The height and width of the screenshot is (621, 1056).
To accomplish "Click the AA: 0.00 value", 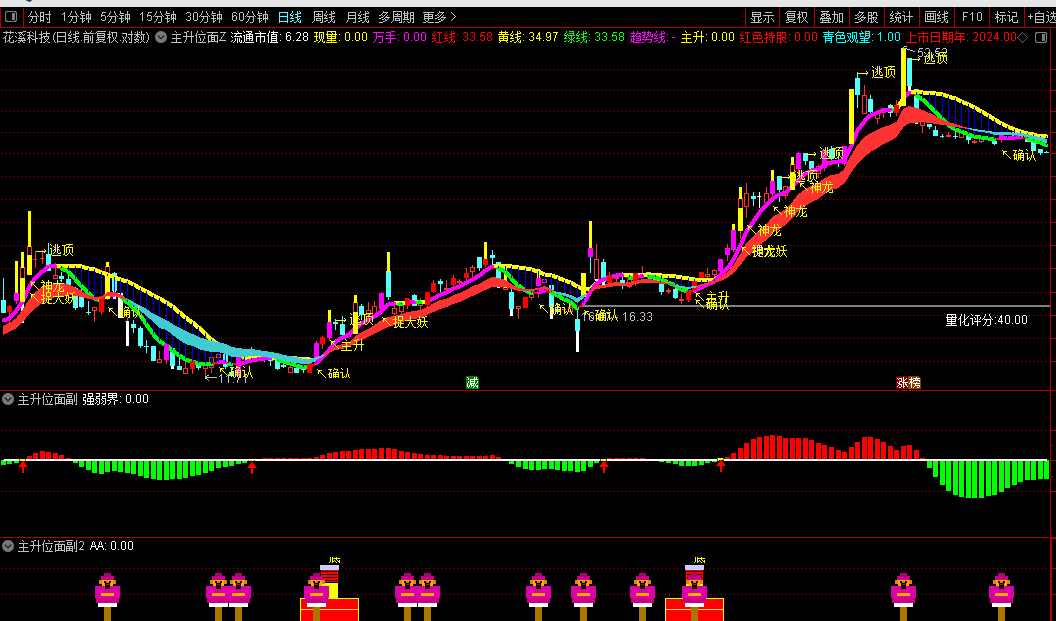I will tap(112, 546).
